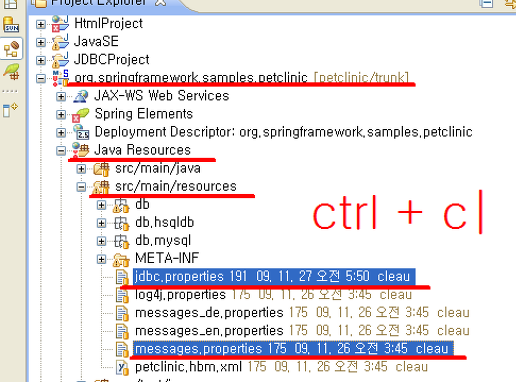This screenshot has width=516, height=382.
Task: Select Spring Elements label
Action: coord(144,114)
